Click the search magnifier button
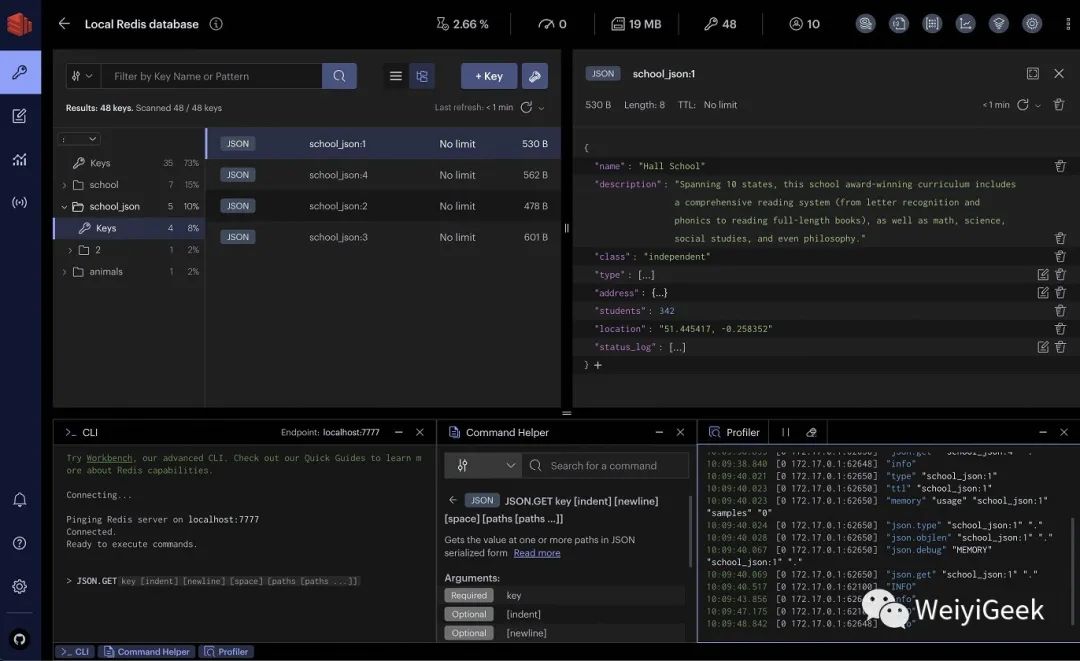The width and height of the screenshot is (1080, 661). coord(339,76)
